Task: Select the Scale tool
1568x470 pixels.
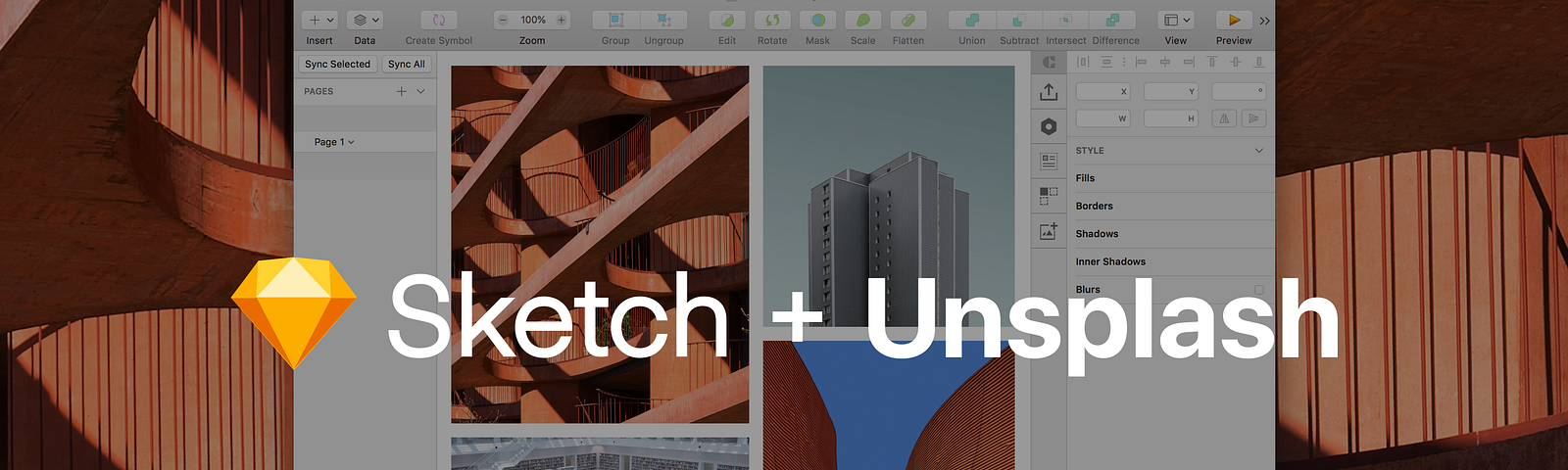Action: tap(862, 20)
